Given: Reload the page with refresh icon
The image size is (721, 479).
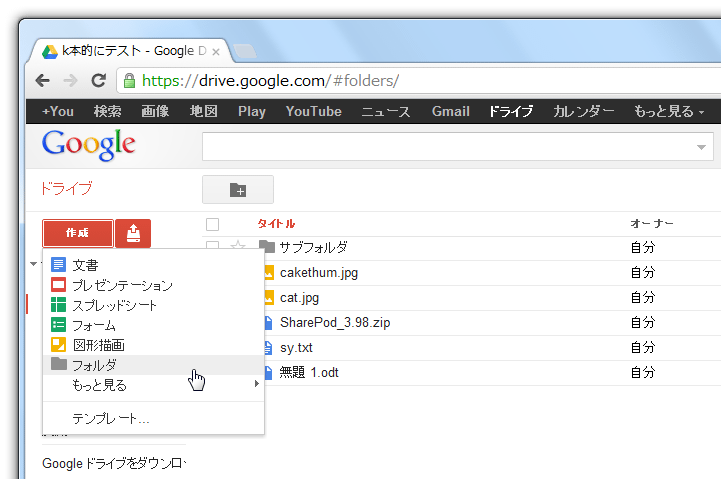Looking at the screenshot, I should (98, 80).
